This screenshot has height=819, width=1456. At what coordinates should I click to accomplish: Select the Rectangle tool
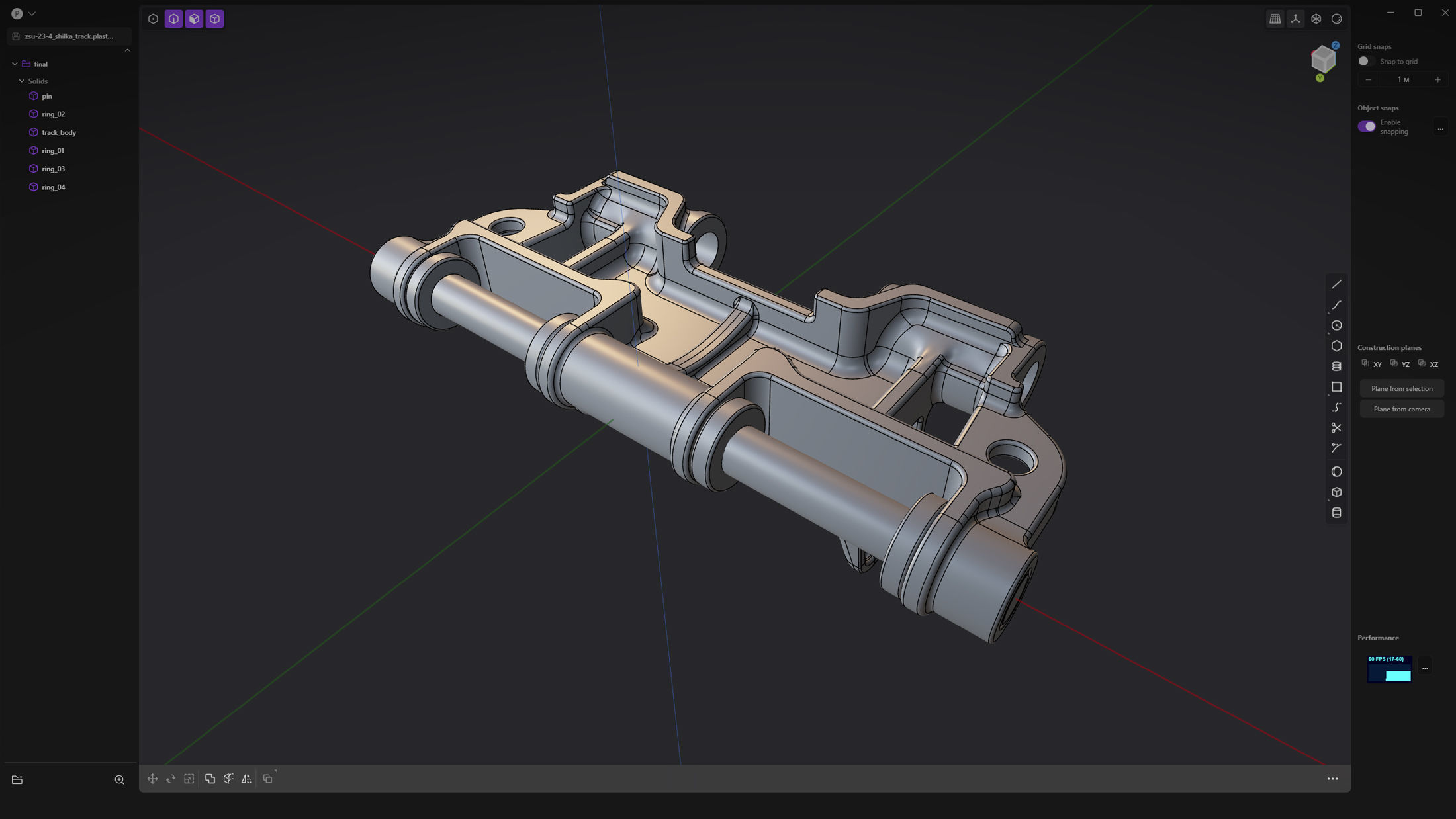click(1336, 387)
